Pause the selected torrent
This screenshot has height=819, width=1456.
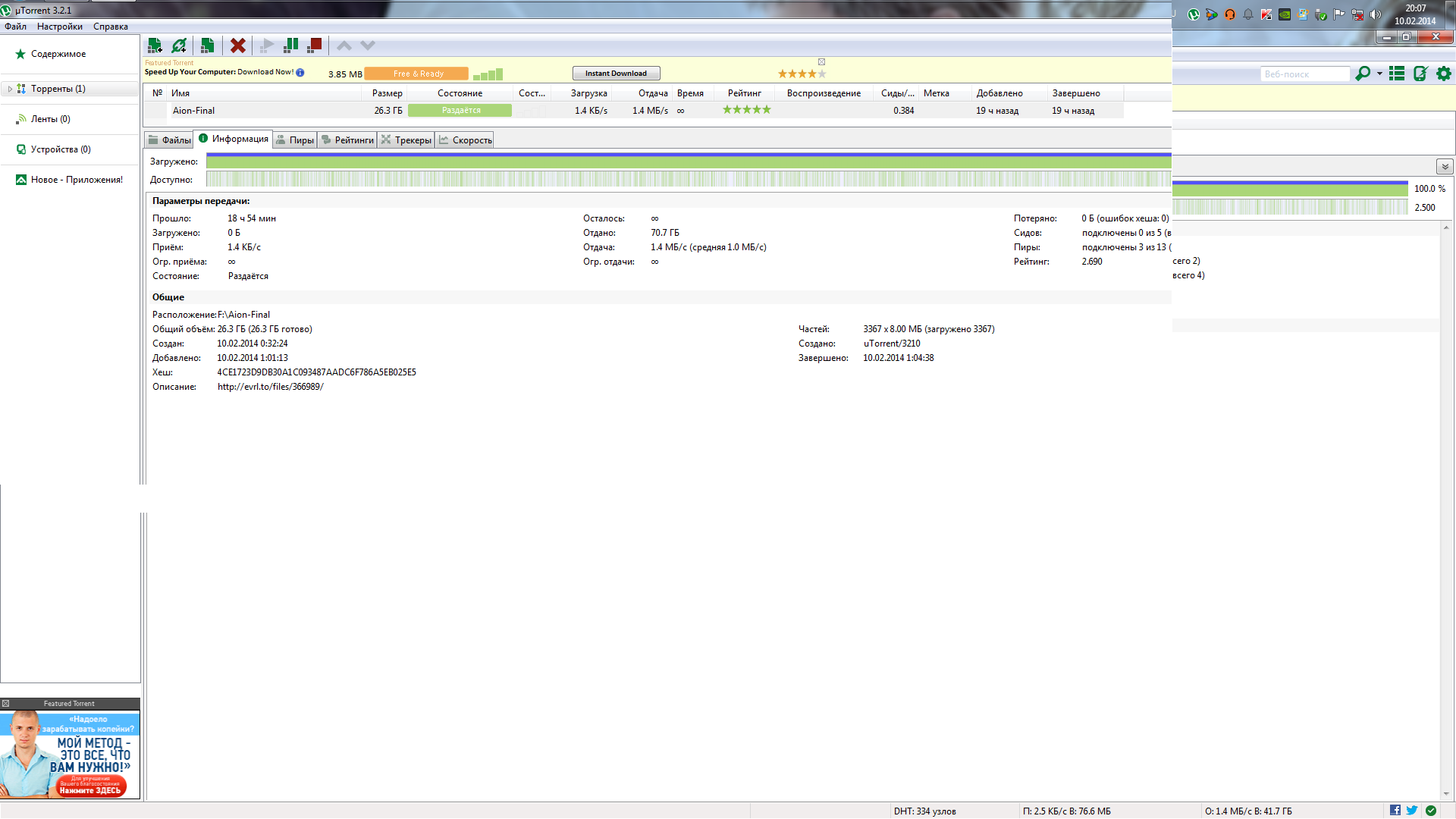pos(291,45)
